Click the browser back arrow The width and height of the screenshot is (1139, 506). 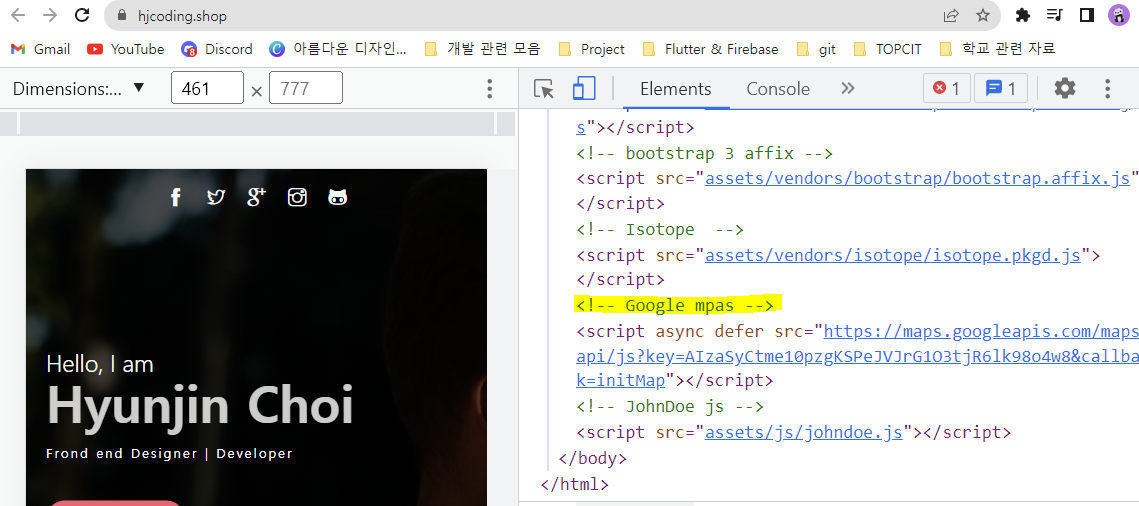18,15
